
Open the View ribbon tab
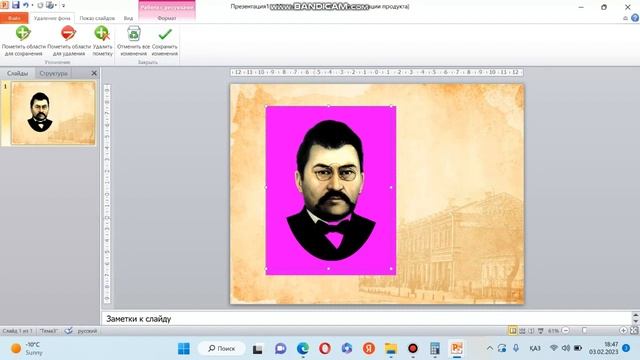click(x=128, y=18)
